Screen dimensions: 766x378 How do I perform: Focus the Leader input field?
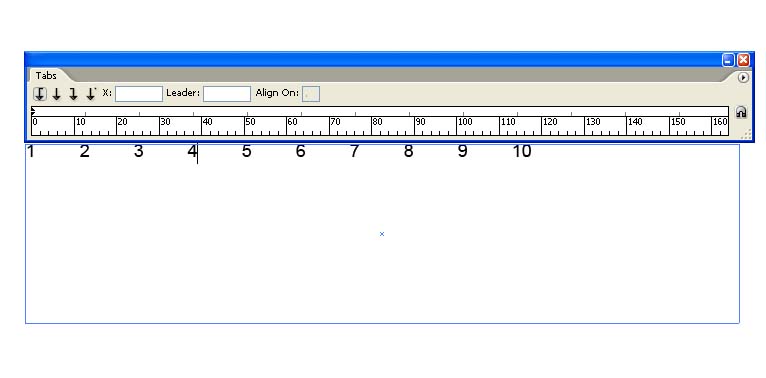227,94
